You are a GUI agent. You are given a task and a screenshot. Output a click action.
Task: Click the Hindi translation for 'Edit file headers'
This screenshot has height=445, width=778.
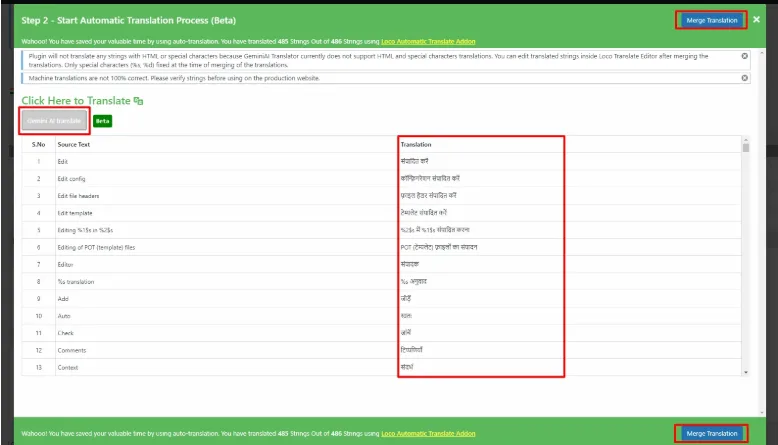coord(428,195)
